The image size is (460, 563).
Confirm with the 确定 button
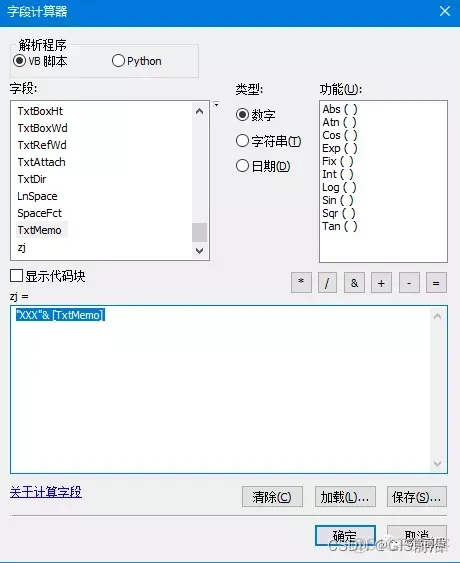tap(345, 536)
